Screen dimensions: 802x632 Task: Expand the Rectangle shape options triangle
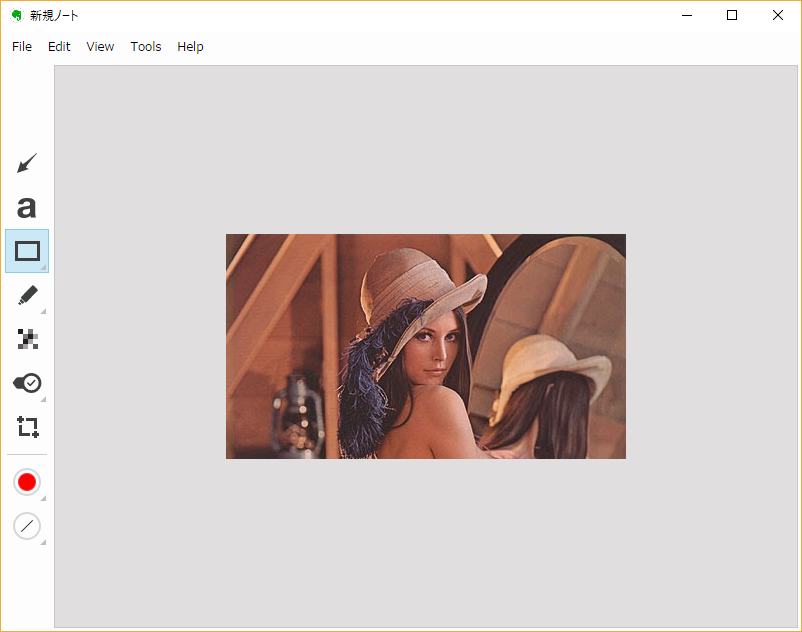(43, 267)
